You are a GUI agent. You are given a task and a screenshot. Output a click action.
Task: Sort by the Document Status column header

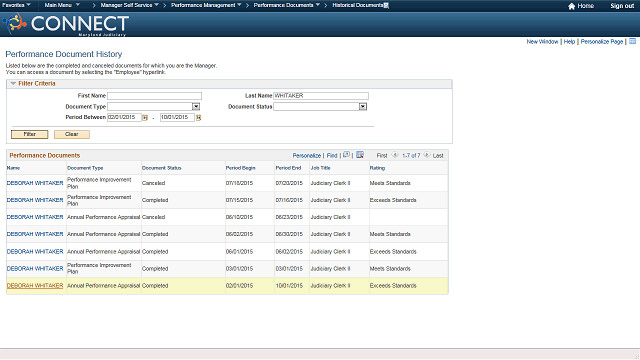(x=161, y=168)
